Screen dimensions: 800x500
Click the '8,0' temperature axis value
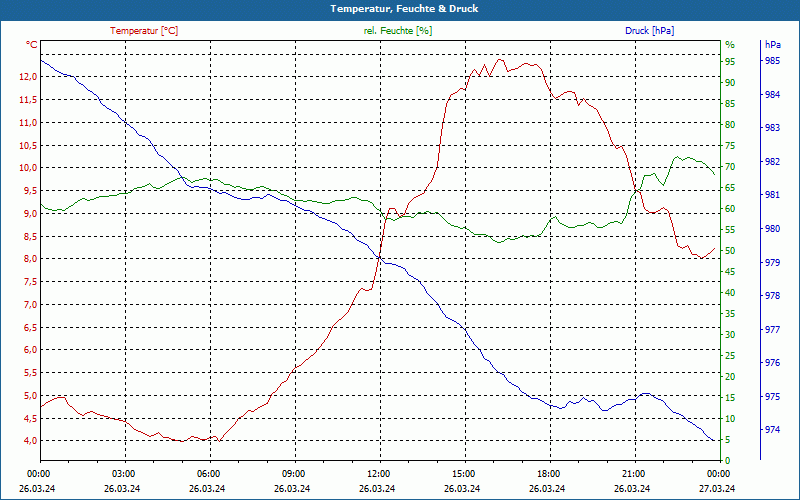tap(30, 259)
